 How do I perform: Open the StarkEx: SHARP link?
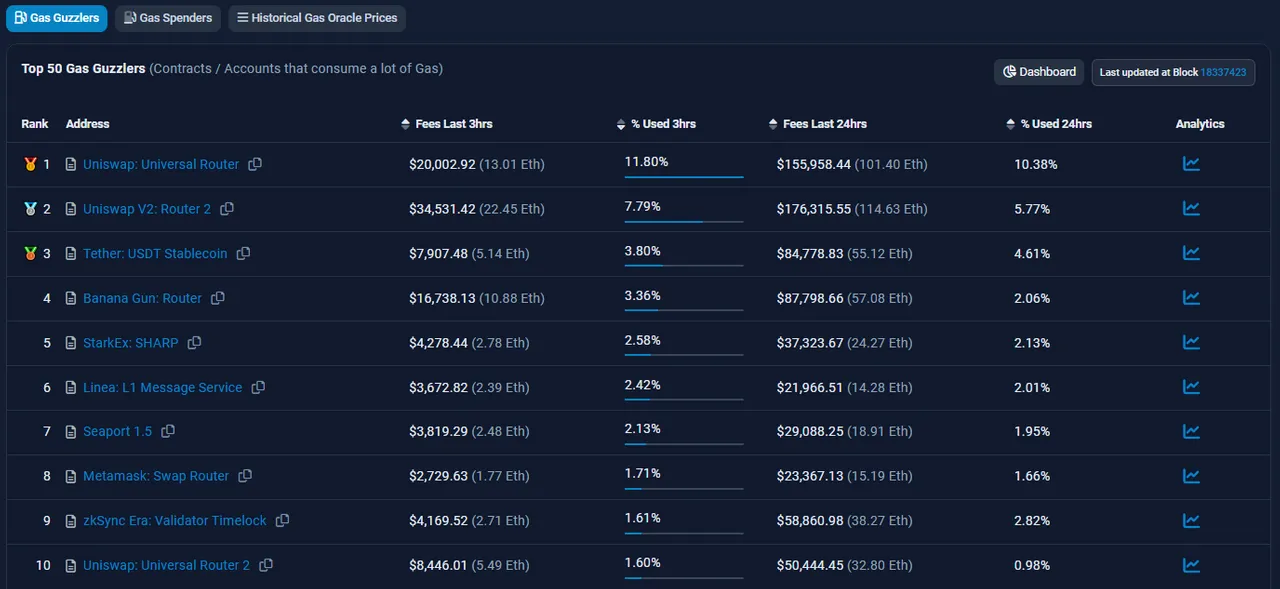tap(131, 343)
